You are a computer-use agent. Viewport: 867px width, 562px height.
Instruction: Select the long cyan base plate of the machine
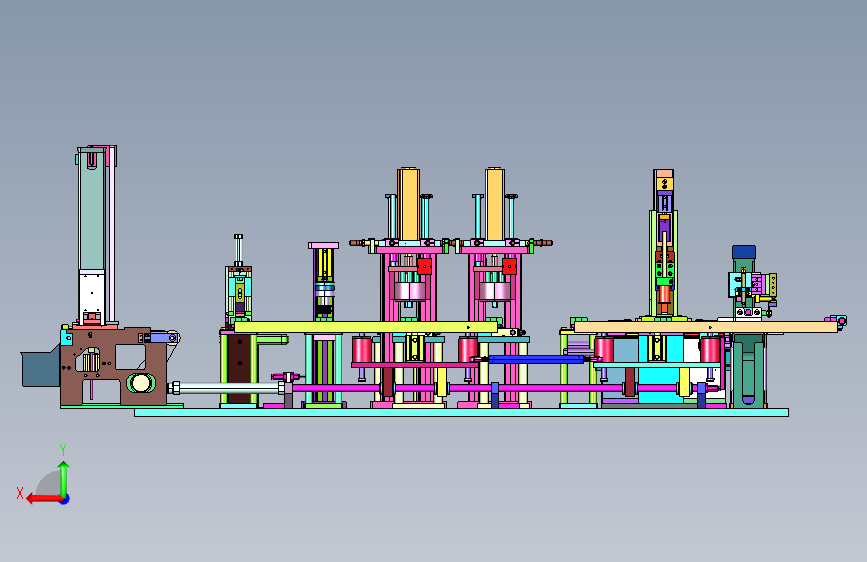461,412
